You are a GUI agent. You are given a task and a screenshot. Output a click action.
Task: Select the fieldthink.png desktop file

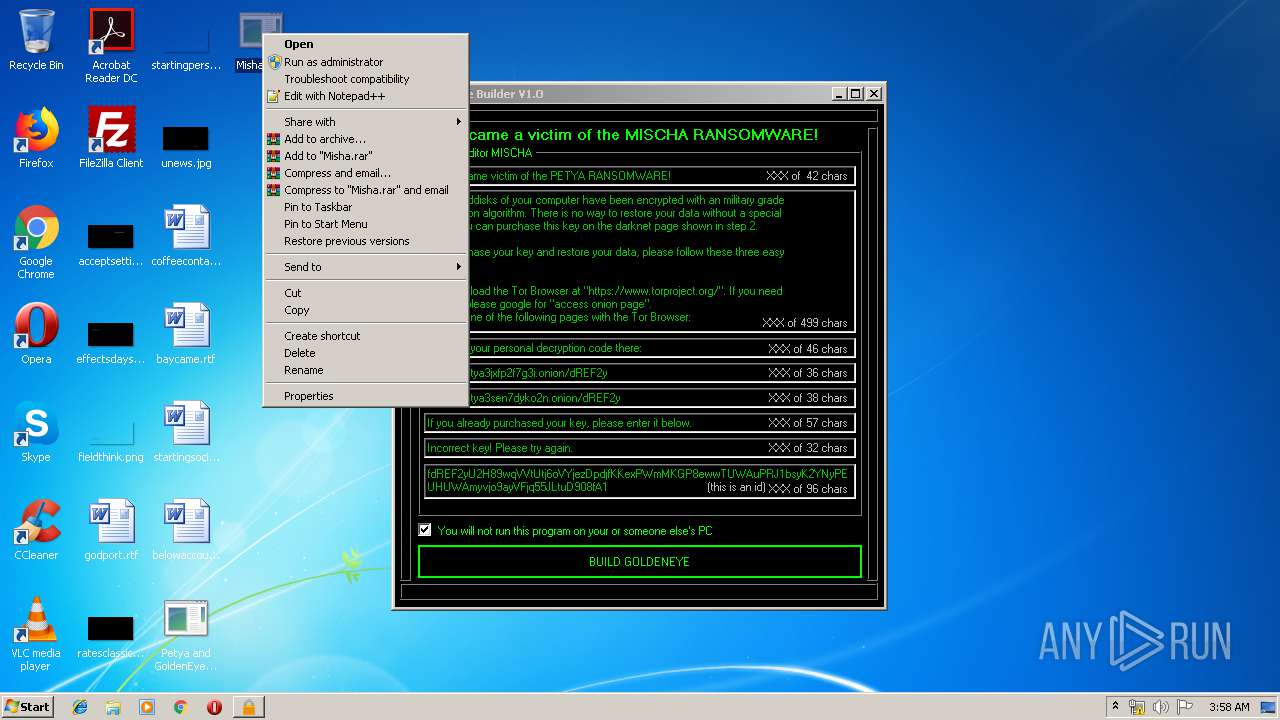(x=111, y=440)
